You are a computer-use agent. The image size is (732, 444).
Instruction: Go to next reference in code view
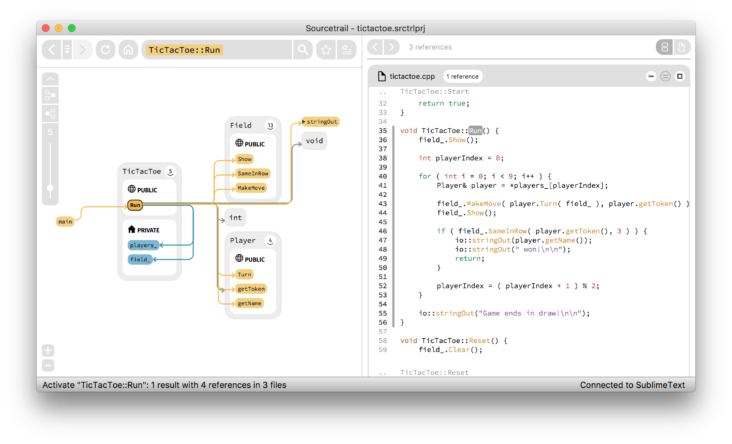click(x=391, y=47)
